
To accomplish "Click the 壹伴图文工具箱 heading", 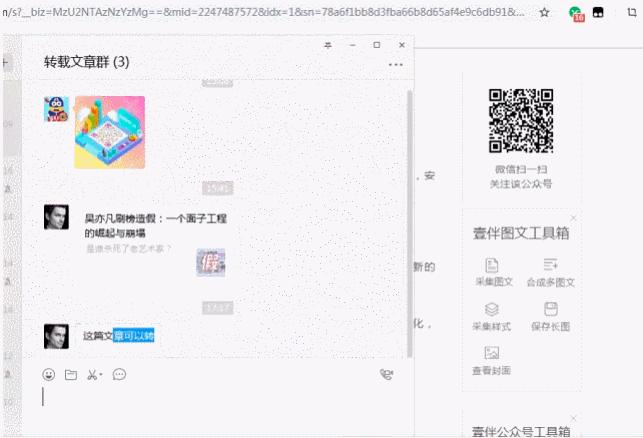I will (x=521, y=233).
